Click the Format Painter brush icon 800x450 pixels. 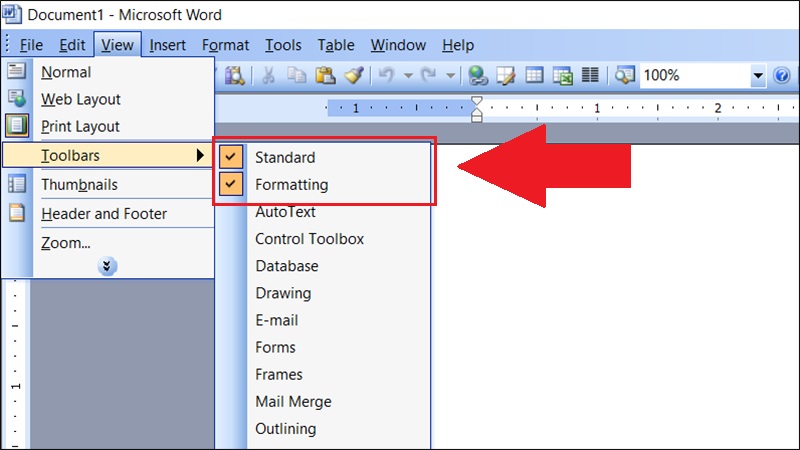pos(354,76)
